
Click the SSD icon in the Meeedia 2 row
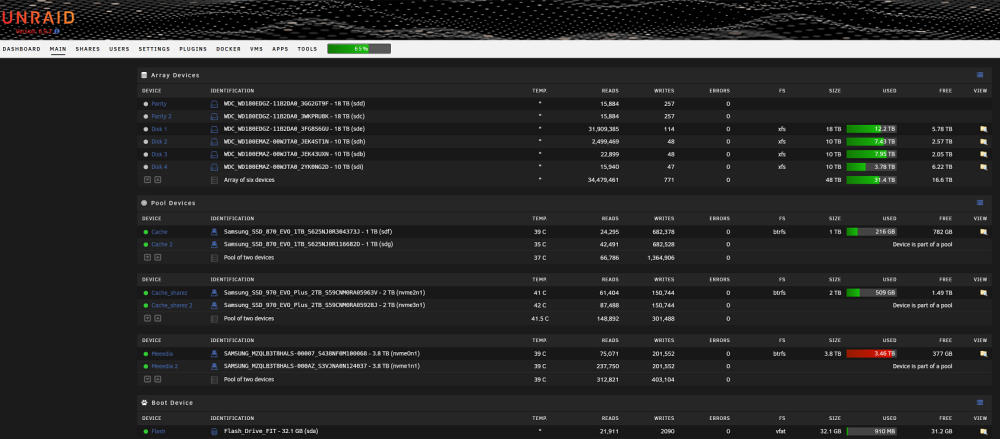[x=214, y=366]
